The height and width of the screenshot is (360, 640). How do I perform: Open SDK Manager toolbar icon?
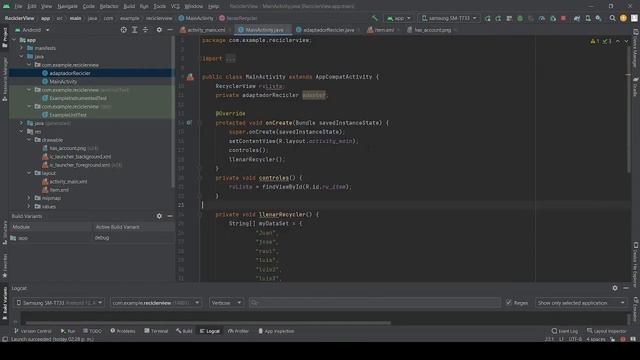coord(598,18)
